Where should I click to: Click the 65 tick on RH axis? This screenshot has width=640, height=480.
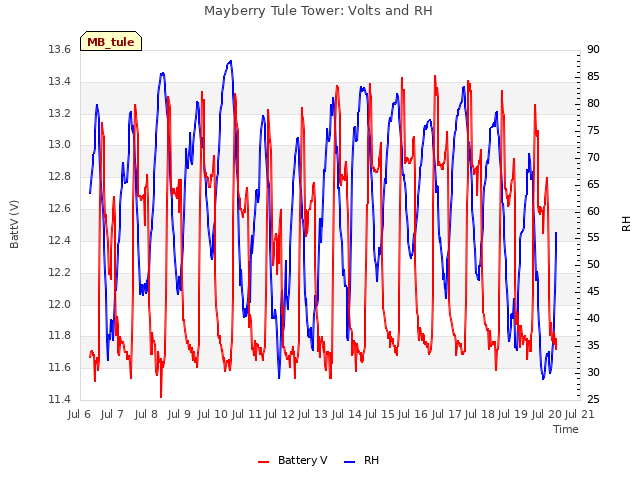(593, 184)
